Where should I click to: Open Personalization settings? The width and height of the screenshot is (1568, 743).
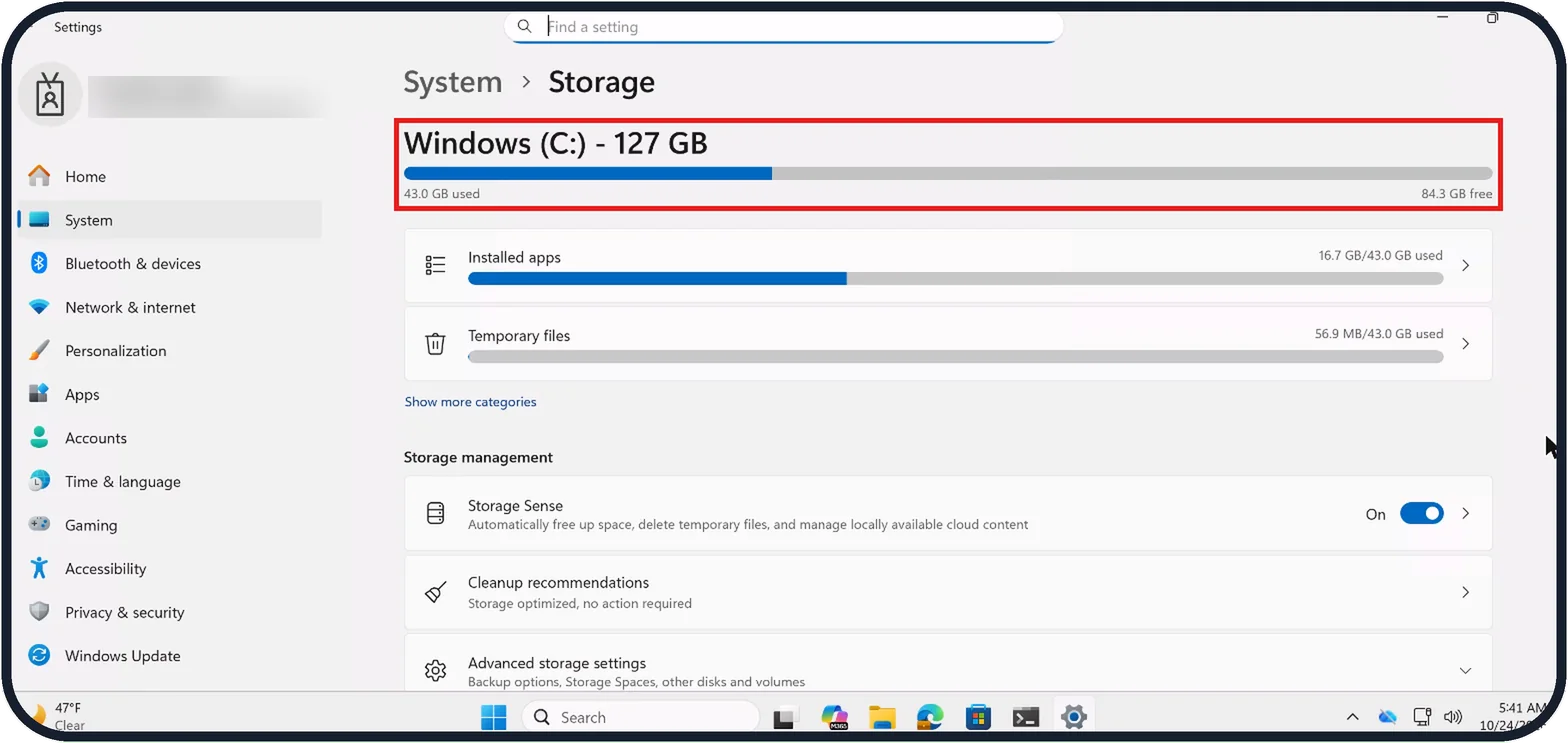click(x=170, y=351)
